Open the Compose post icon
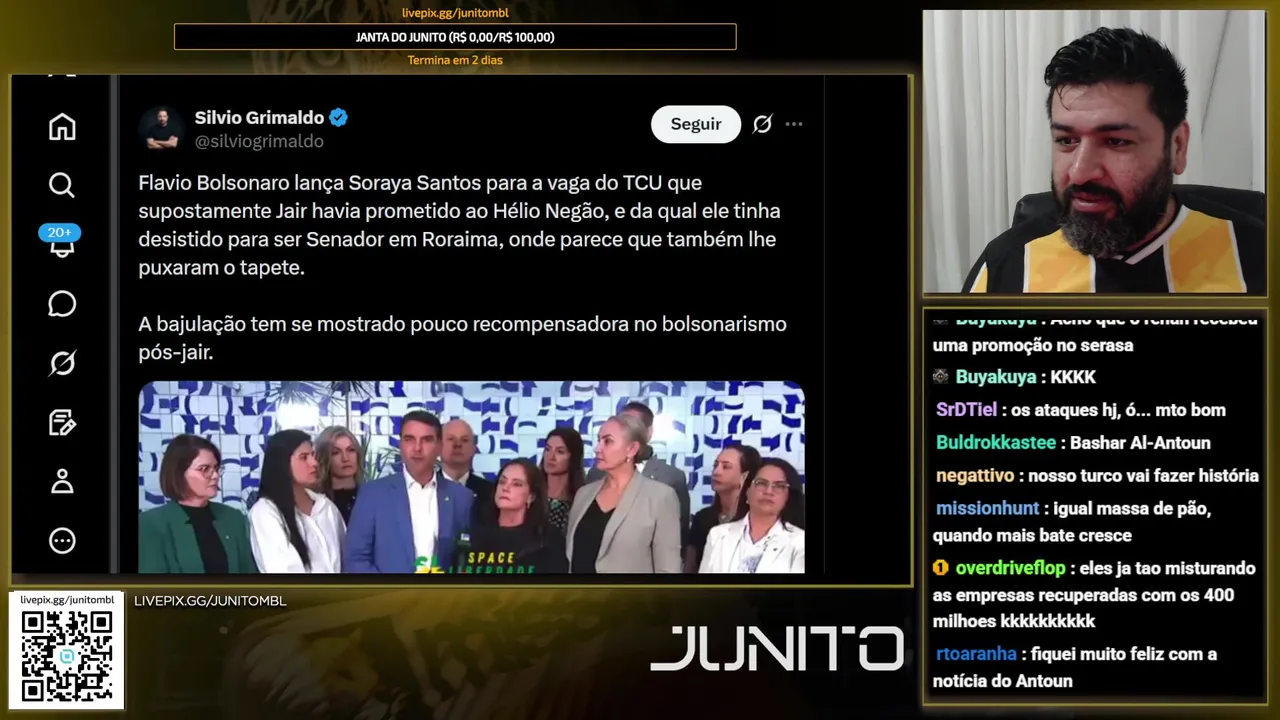 pos(62,422)
